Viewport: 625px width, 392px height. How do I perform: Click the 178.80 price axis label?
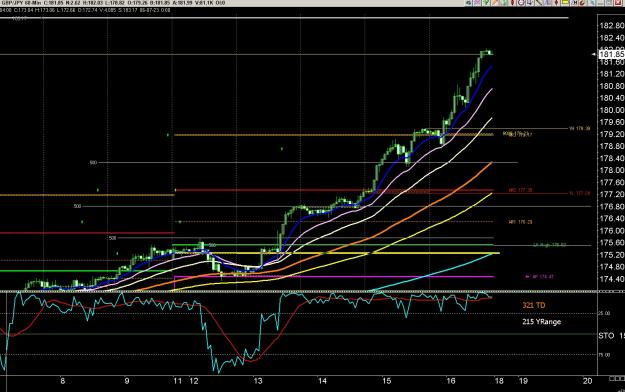tap(612, 146)
